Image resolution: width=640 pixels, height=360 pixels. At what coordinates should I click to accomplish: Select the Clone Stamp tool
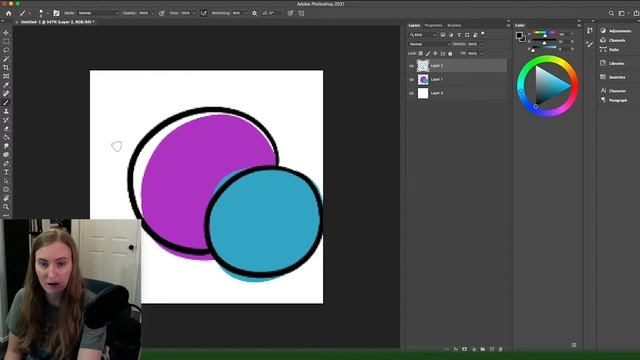pos(6,111)
